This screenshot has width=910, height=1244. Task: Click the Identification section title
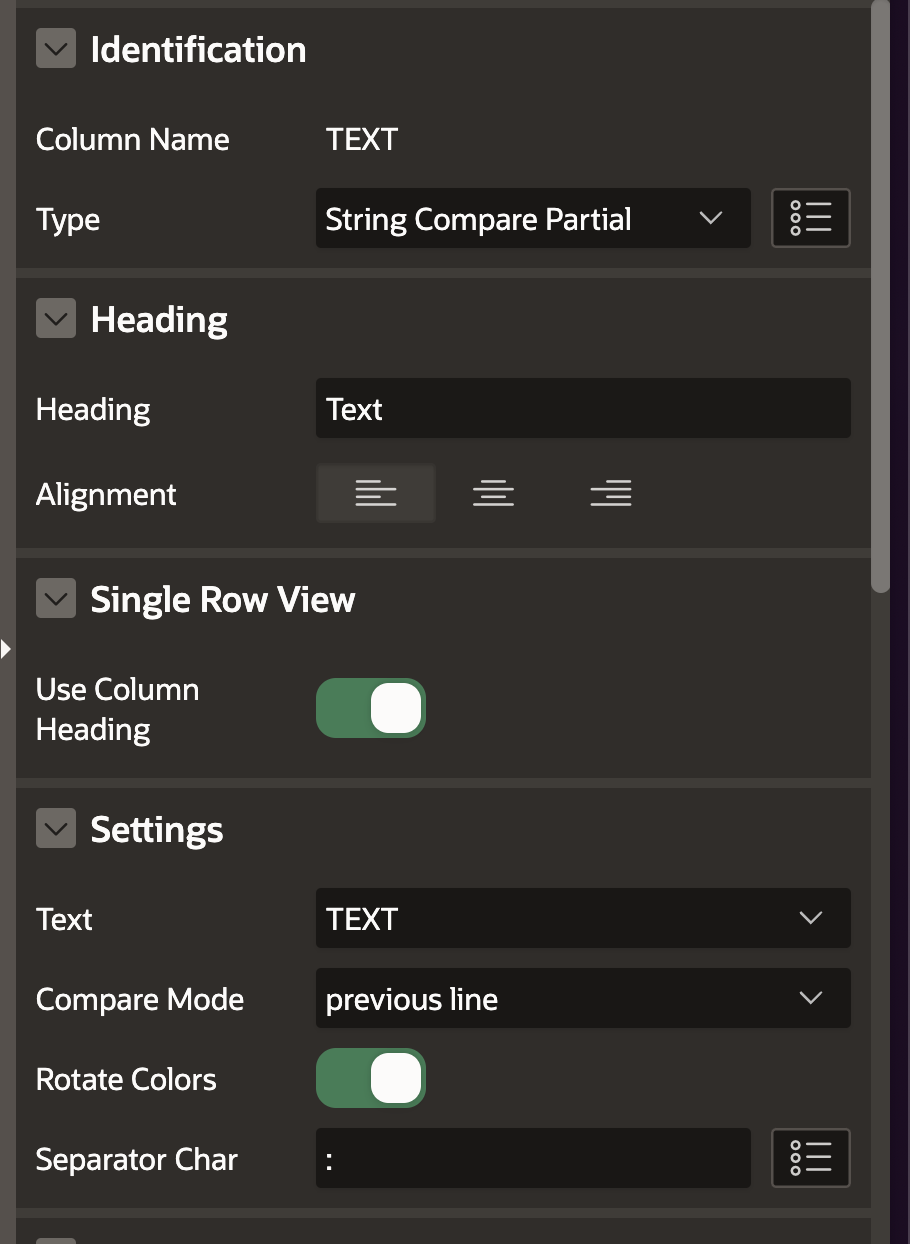click(198, 50)
